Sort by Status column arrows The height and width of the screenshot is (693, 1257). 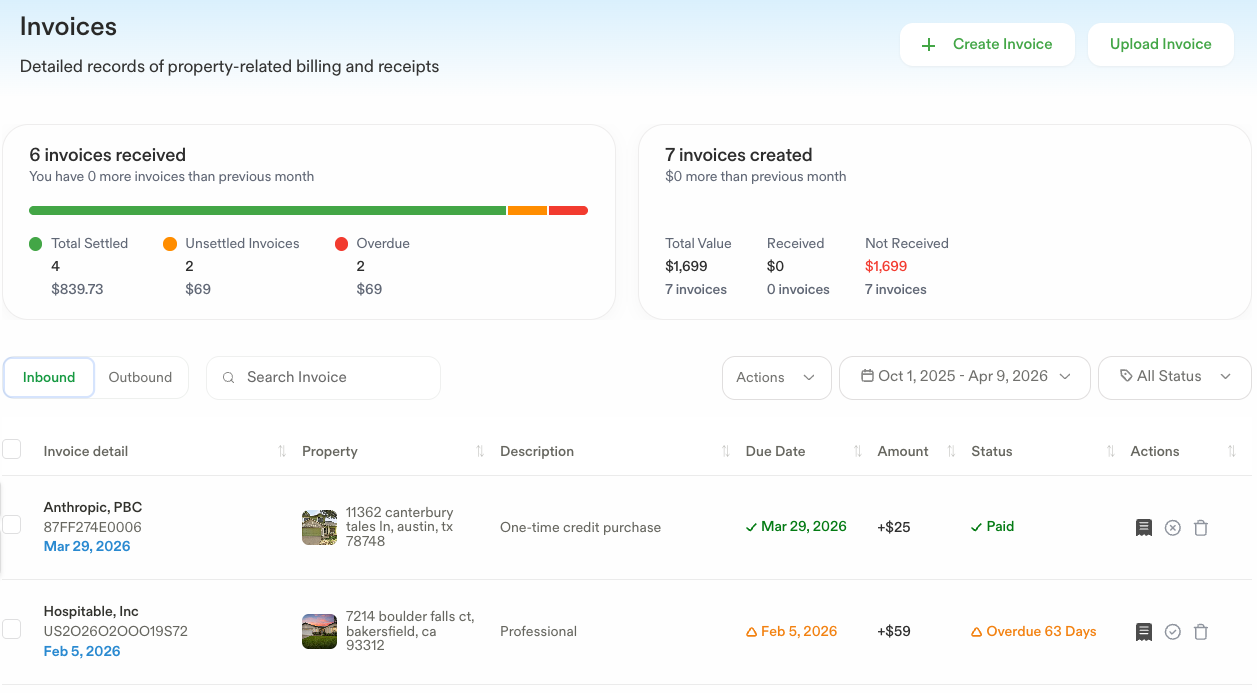tap(1110, 452)
